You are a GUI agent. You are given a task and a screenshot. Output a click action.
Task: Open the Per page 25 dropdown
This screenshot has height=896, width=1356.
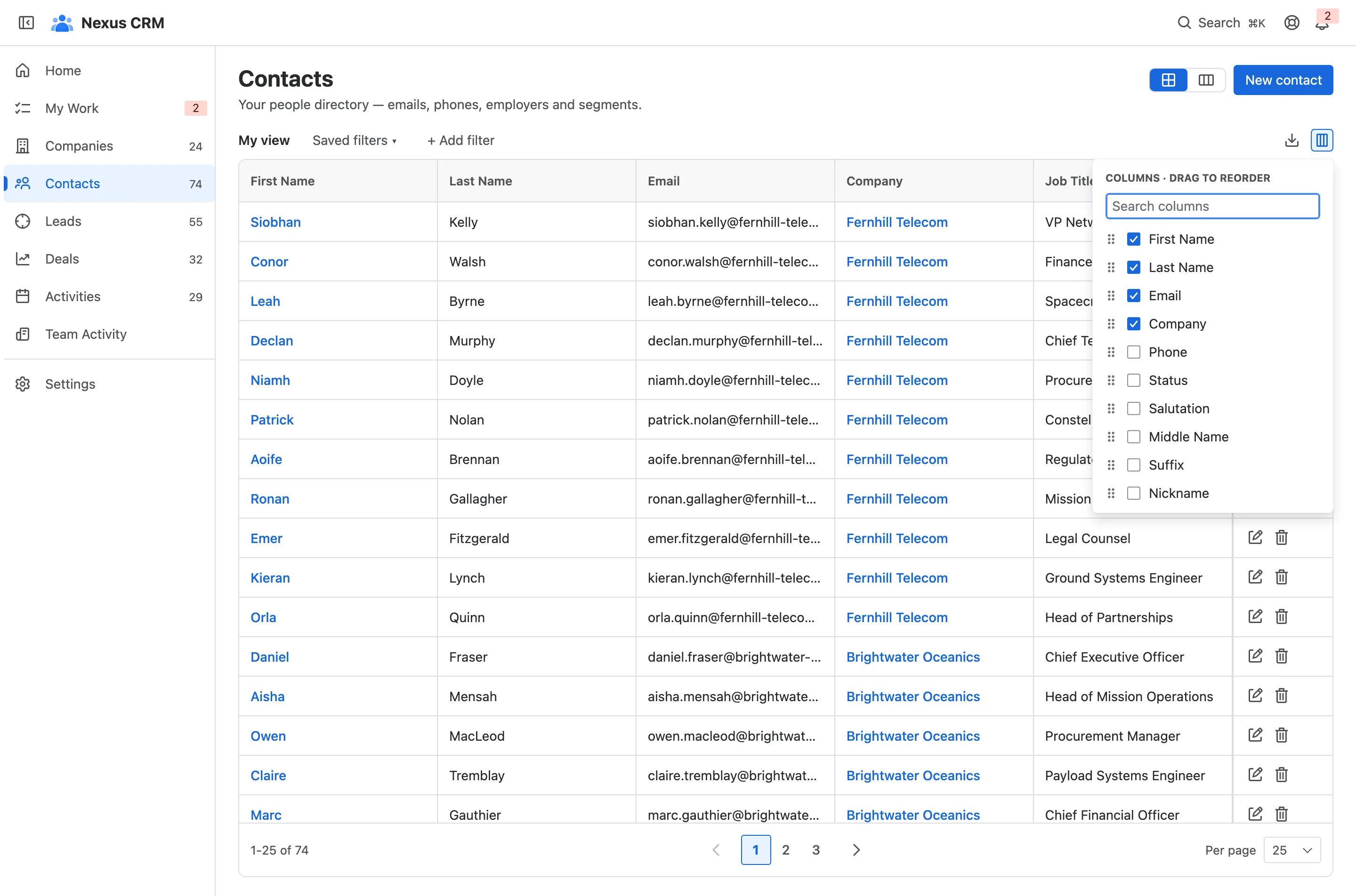1291,850
